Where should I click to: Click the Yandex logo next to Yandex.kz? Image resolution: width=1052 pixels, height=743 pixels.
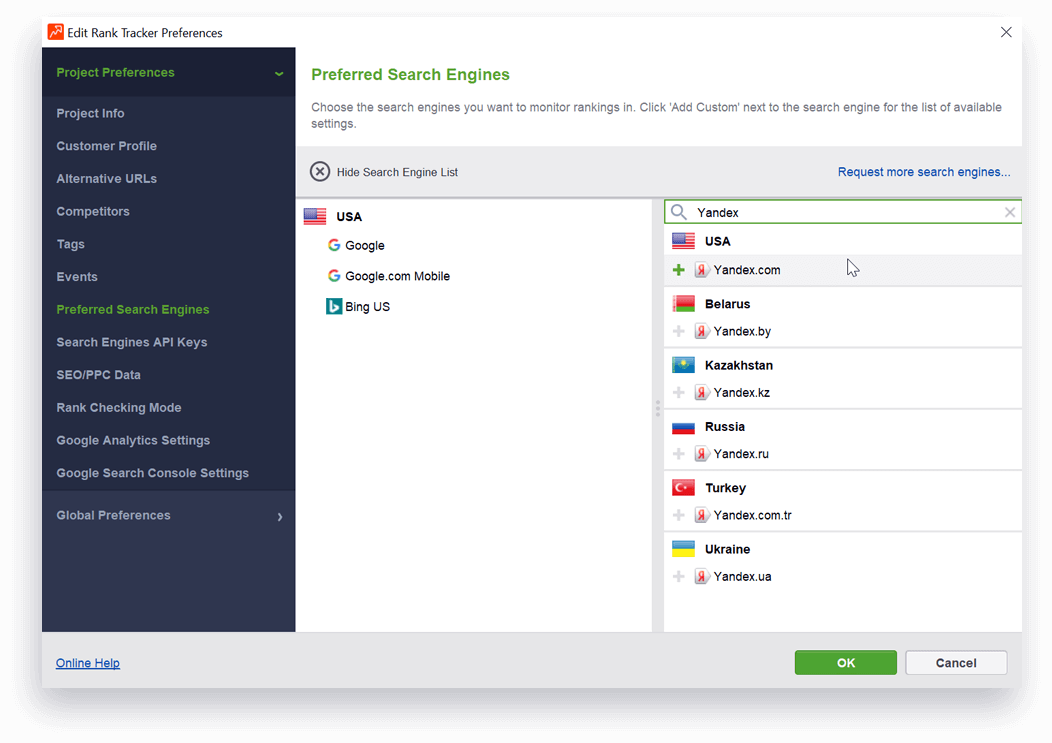click(x=701, y=392)
